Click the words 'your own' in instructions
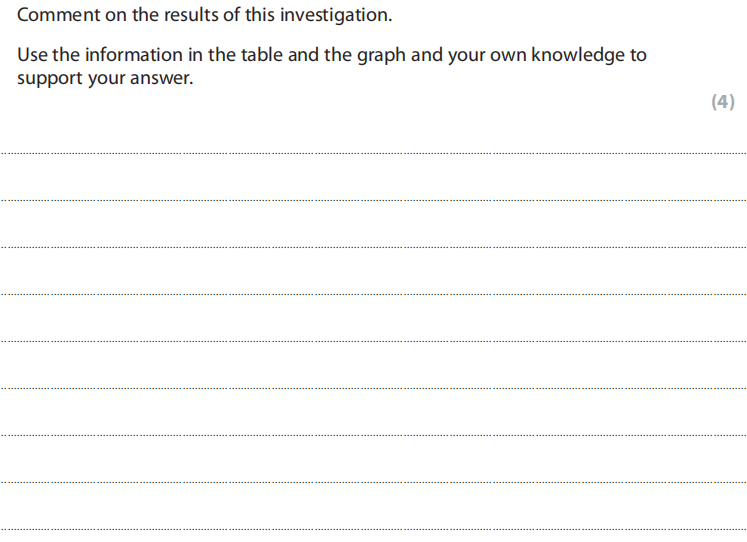The image size is (747, 542). click(x=488, y=56)
